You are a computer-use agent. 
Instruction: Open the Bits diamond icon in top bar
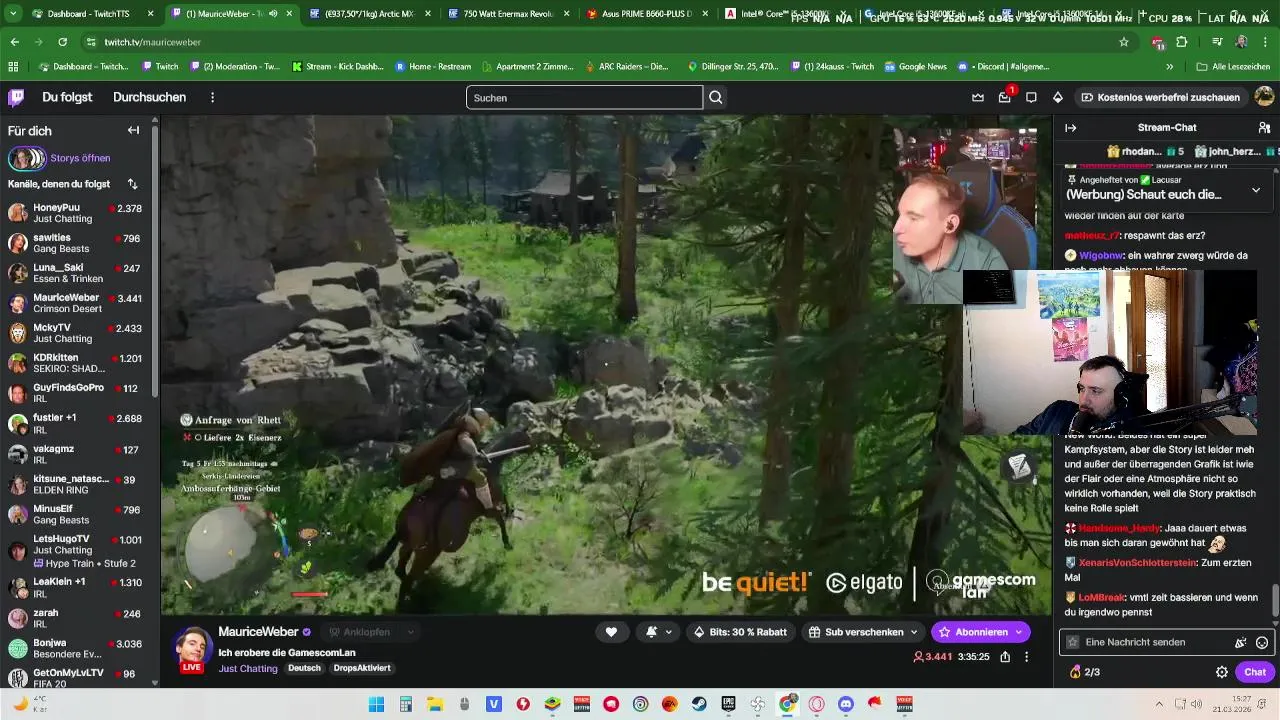(x=1057, y=97)
